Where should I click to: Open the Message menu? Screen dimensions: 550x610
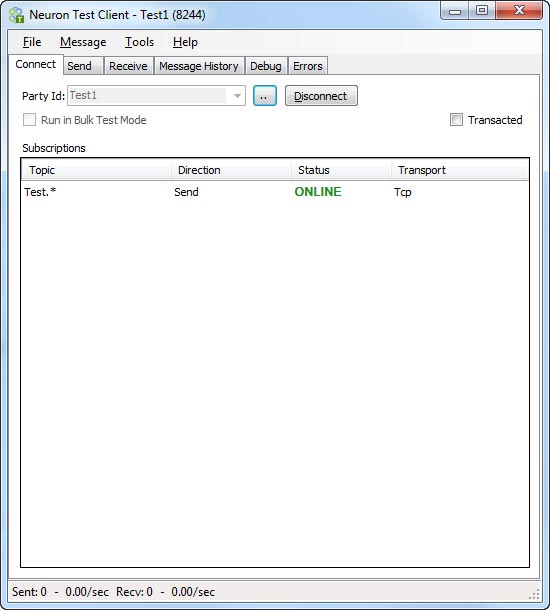point(83,42)
